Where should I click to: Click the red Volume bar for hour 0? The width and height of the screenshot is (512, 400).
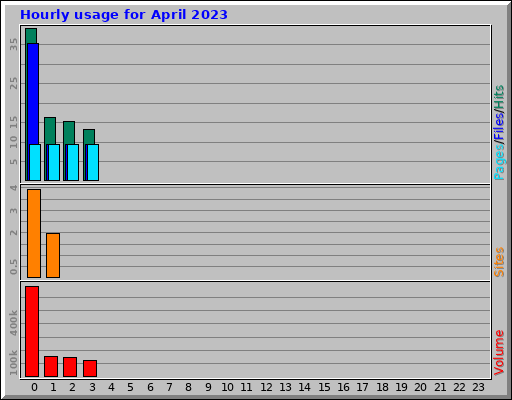[x=32, y=331]
